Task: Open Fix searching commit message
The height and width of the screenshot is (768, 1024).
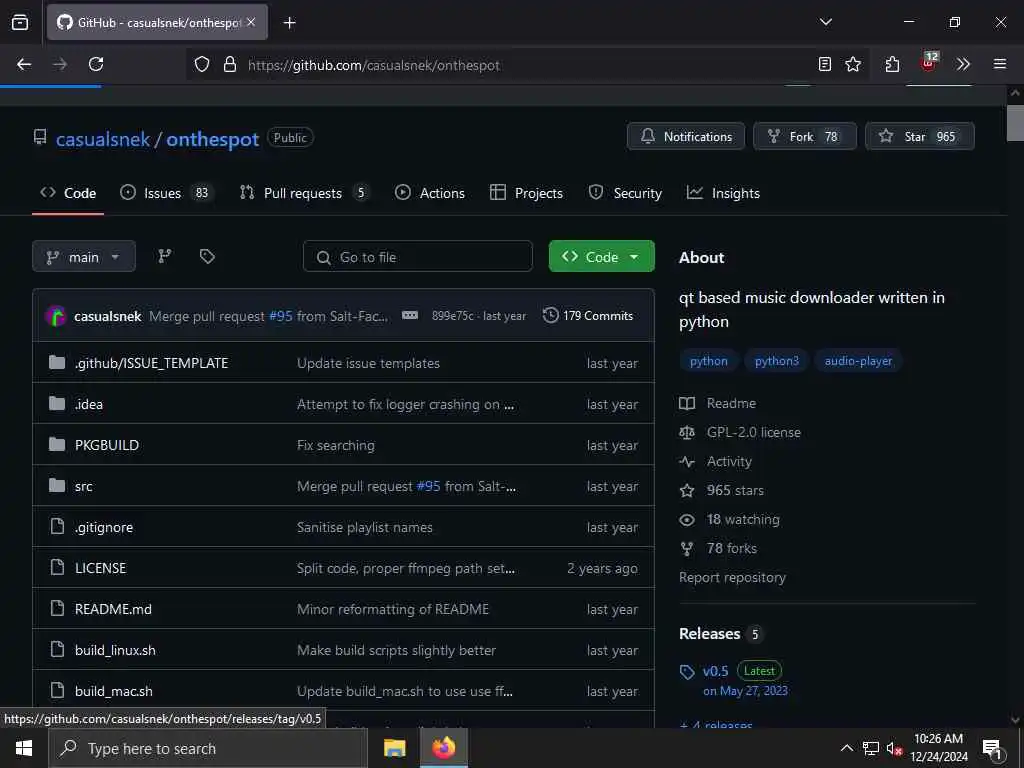Action: [x=336, y=445]
